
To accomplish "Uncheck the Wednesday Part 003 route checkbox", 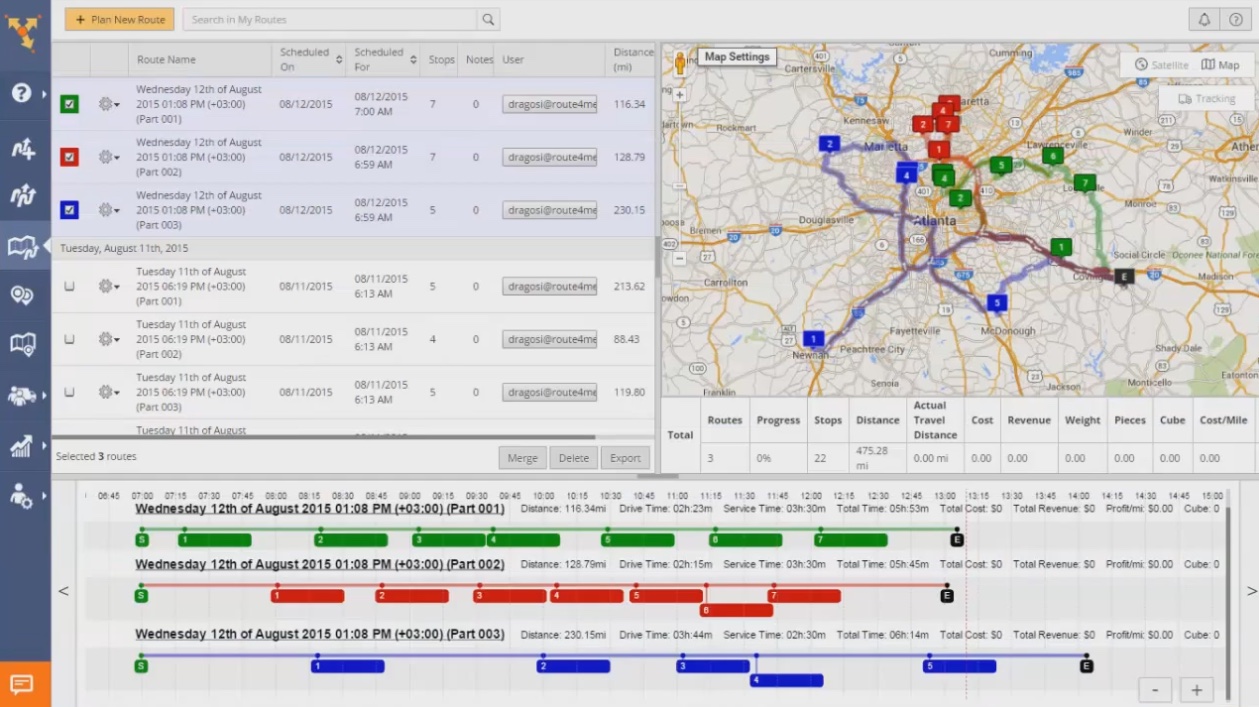I will pos(68,209).
